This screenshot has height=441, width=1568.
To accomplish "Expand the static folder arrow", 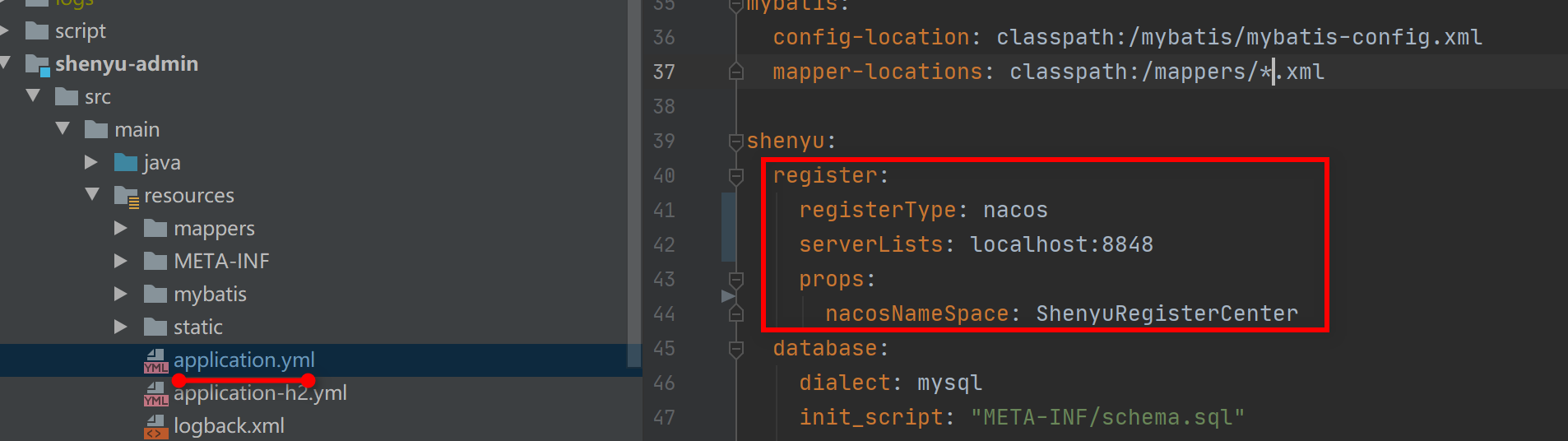I will coord(121,327).
